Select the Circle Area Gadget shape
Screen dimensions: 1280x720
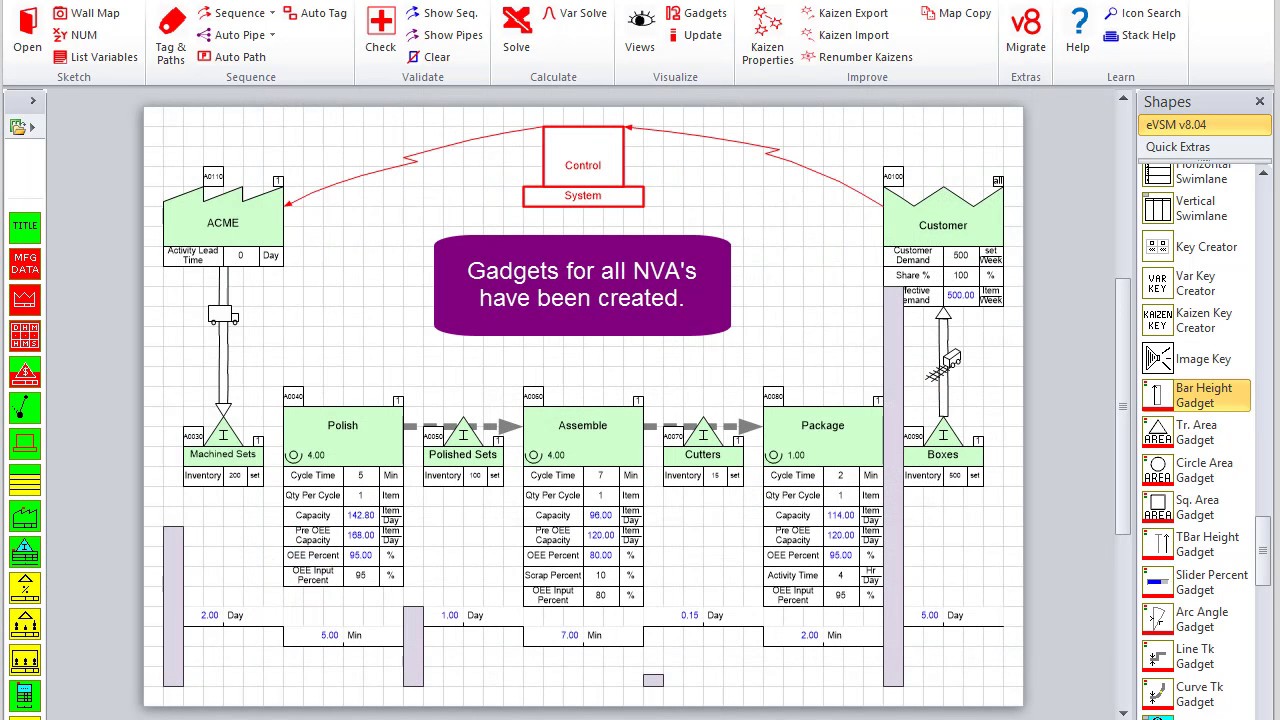(1196, 470)
